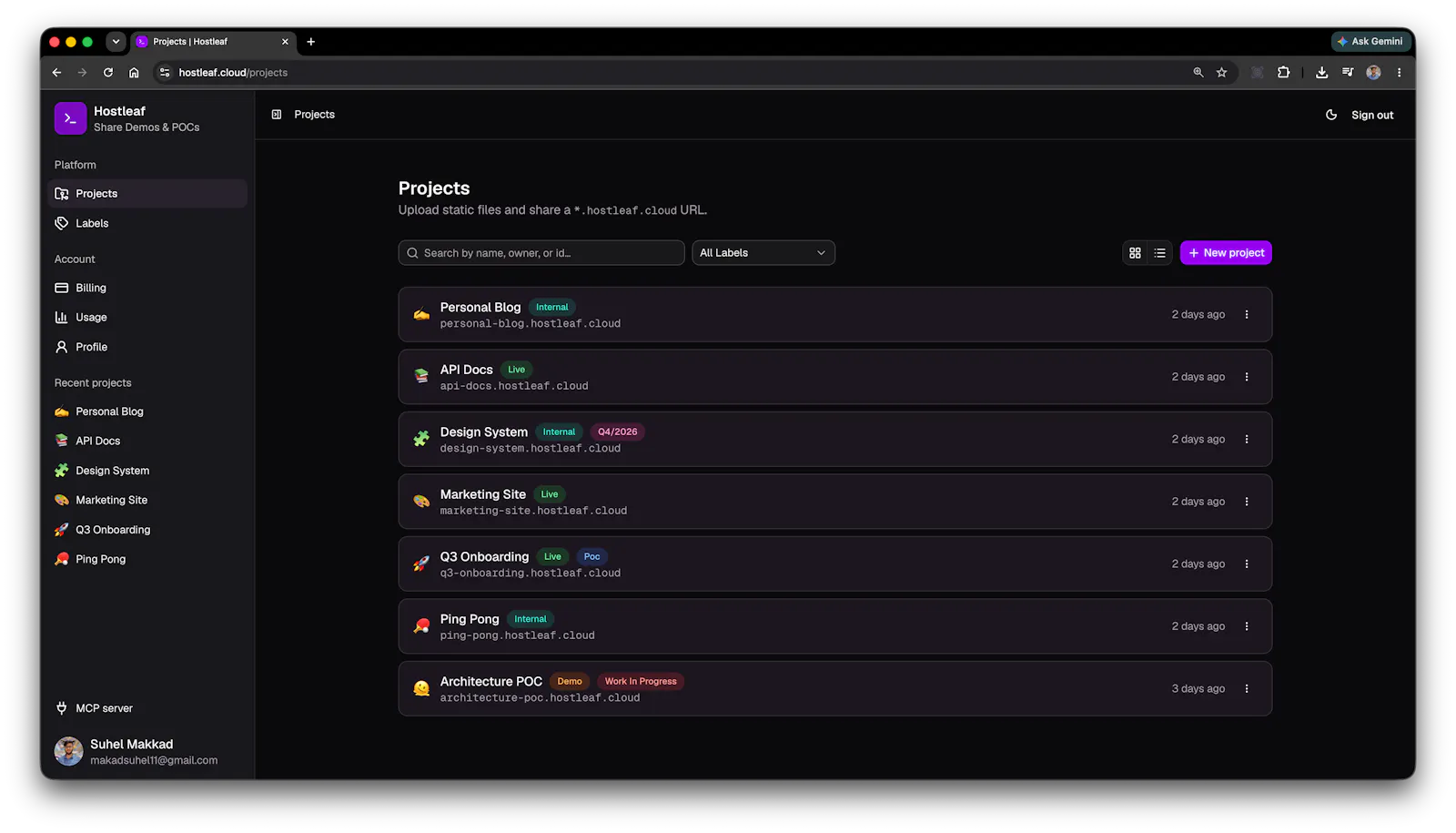The width and height of the screenshot is (1456, 833).
Task: Click the Live label on API Docs
Action: pyautogui.click(x=516, y=370)
